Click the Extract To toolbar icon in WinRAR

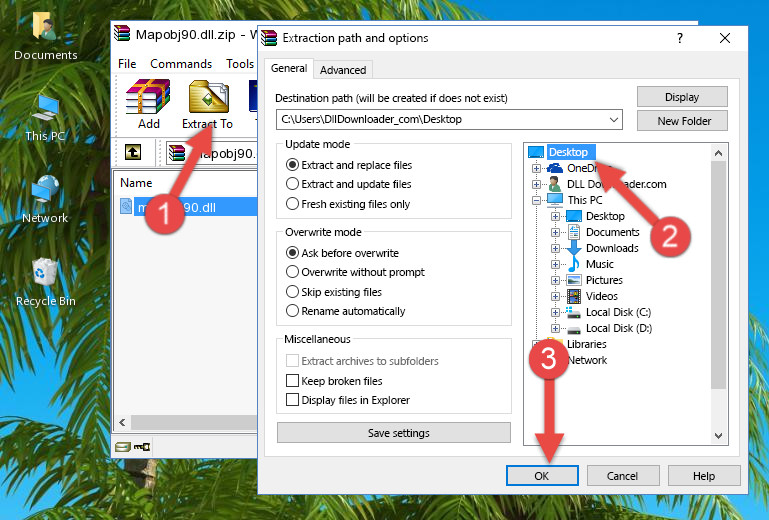208,104
